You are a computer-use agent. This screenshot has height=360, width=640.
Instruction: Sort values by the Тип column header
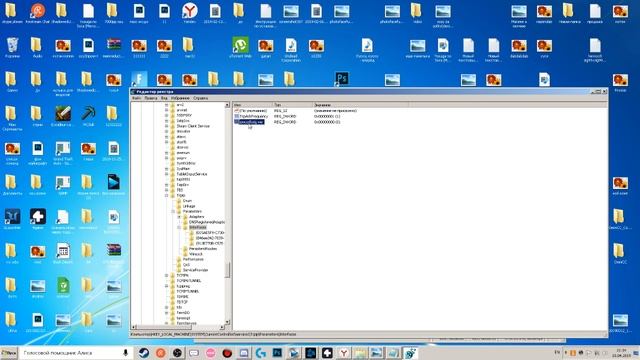coord(293,105)
